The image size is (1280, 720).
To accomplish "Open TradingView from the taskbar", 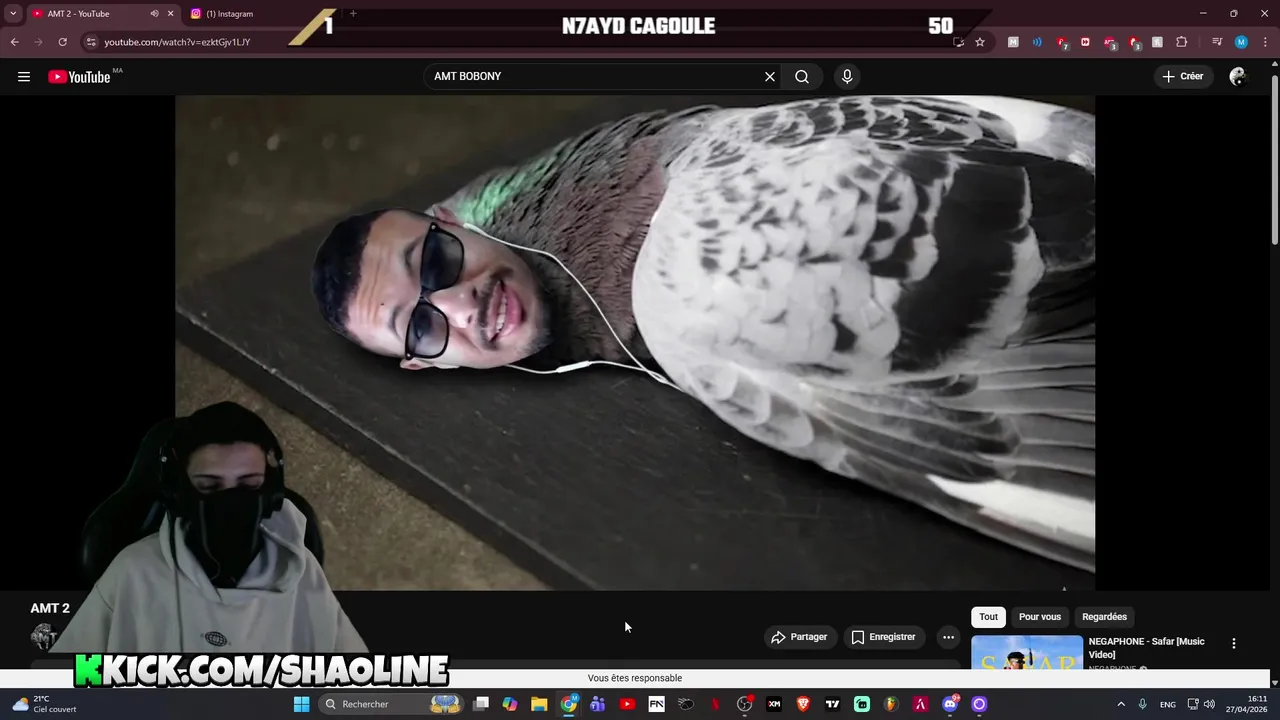I will coord(832,704).
